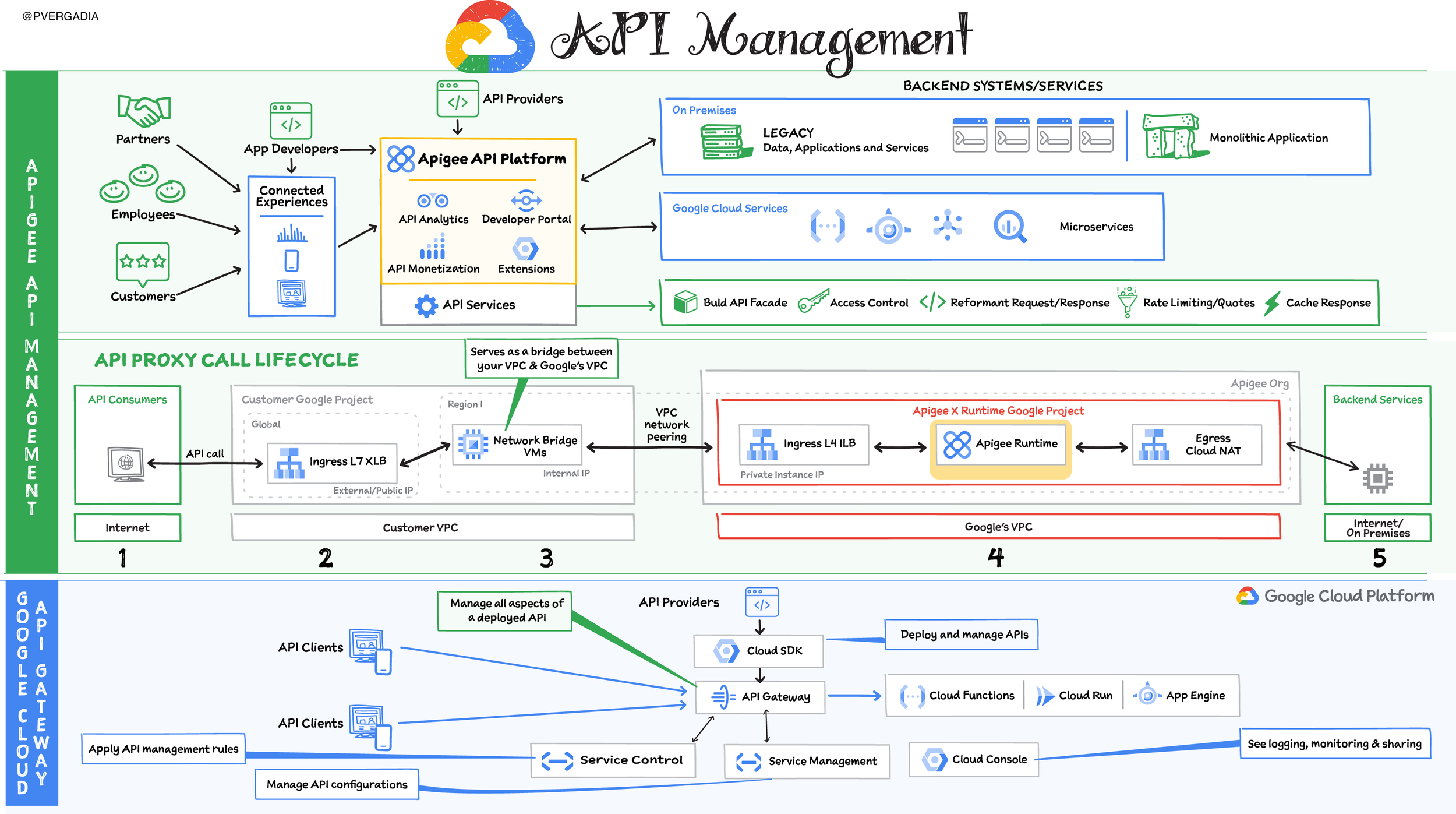
Task: Select the Apigee API Platform logo icon
Action: 401,159
